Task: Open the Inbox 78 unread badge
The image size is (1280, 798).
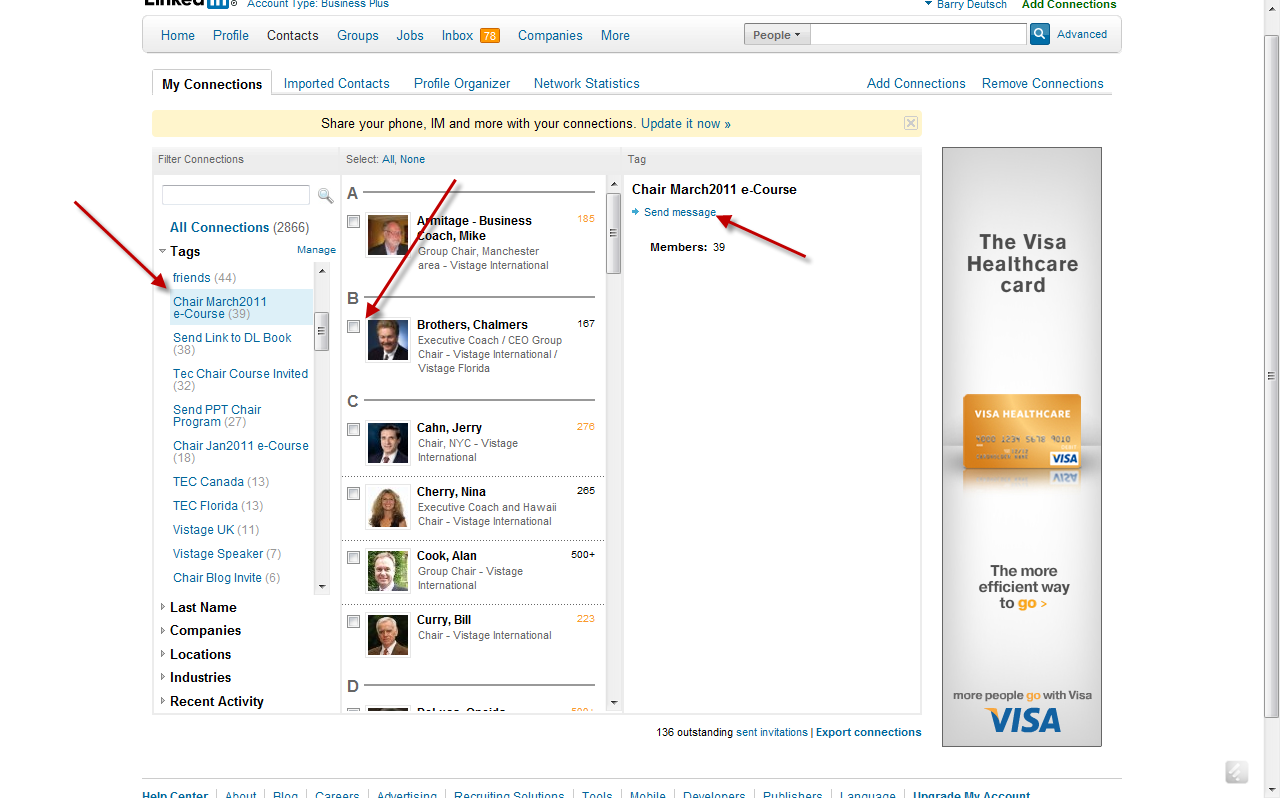Action: (x=489, y=36)
